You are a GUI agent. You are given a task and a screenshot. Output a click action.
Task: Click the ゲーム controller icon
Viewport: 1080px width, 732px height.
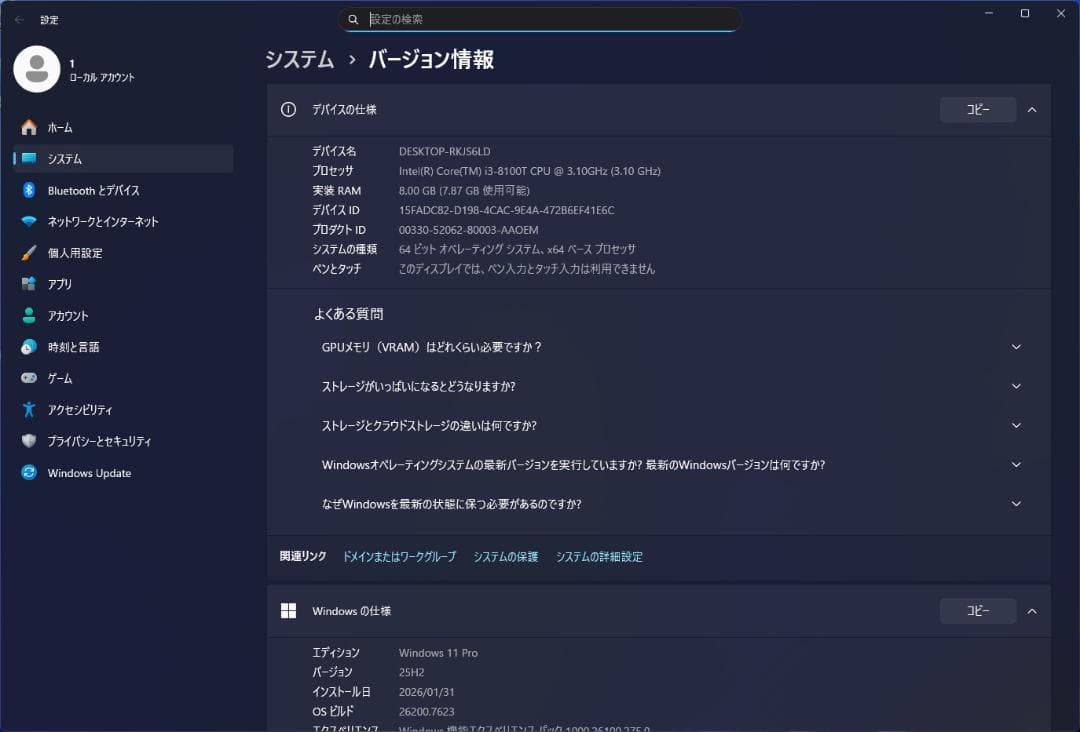coord(29,378)
